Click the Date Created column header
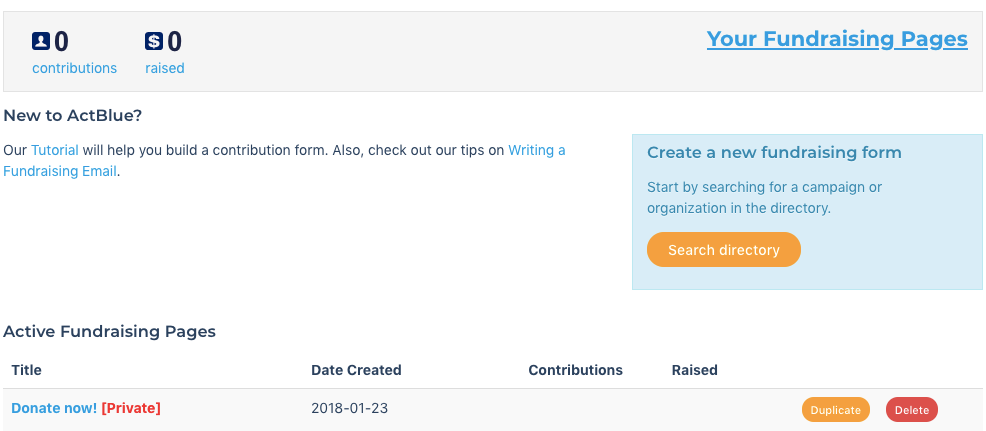Image resolution: width=986 pixels, height=431 pixels. point(356,370)
